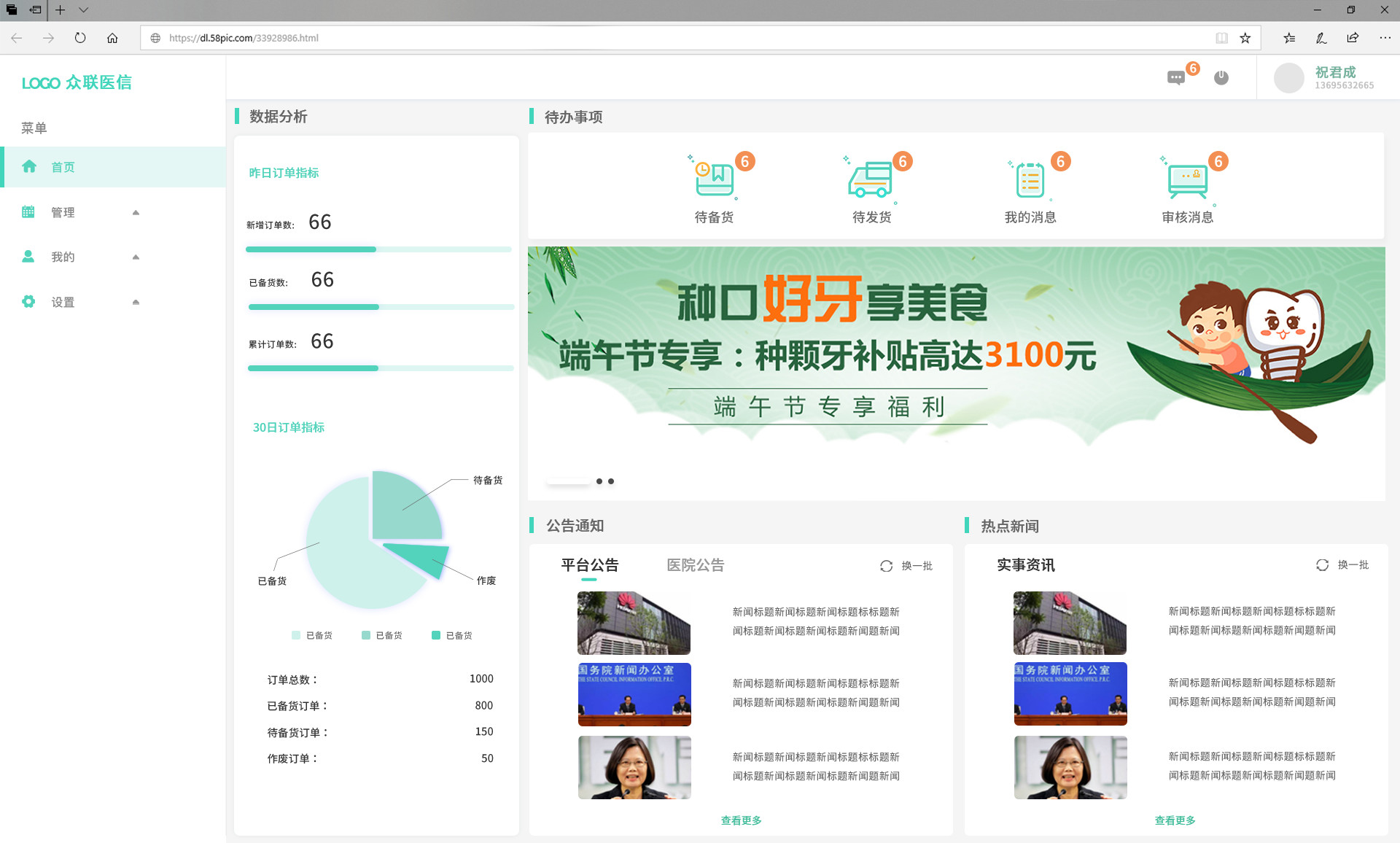Open reading view icon in address bar
Screen dimensions: 1400x843
(x=1221, y=38)
